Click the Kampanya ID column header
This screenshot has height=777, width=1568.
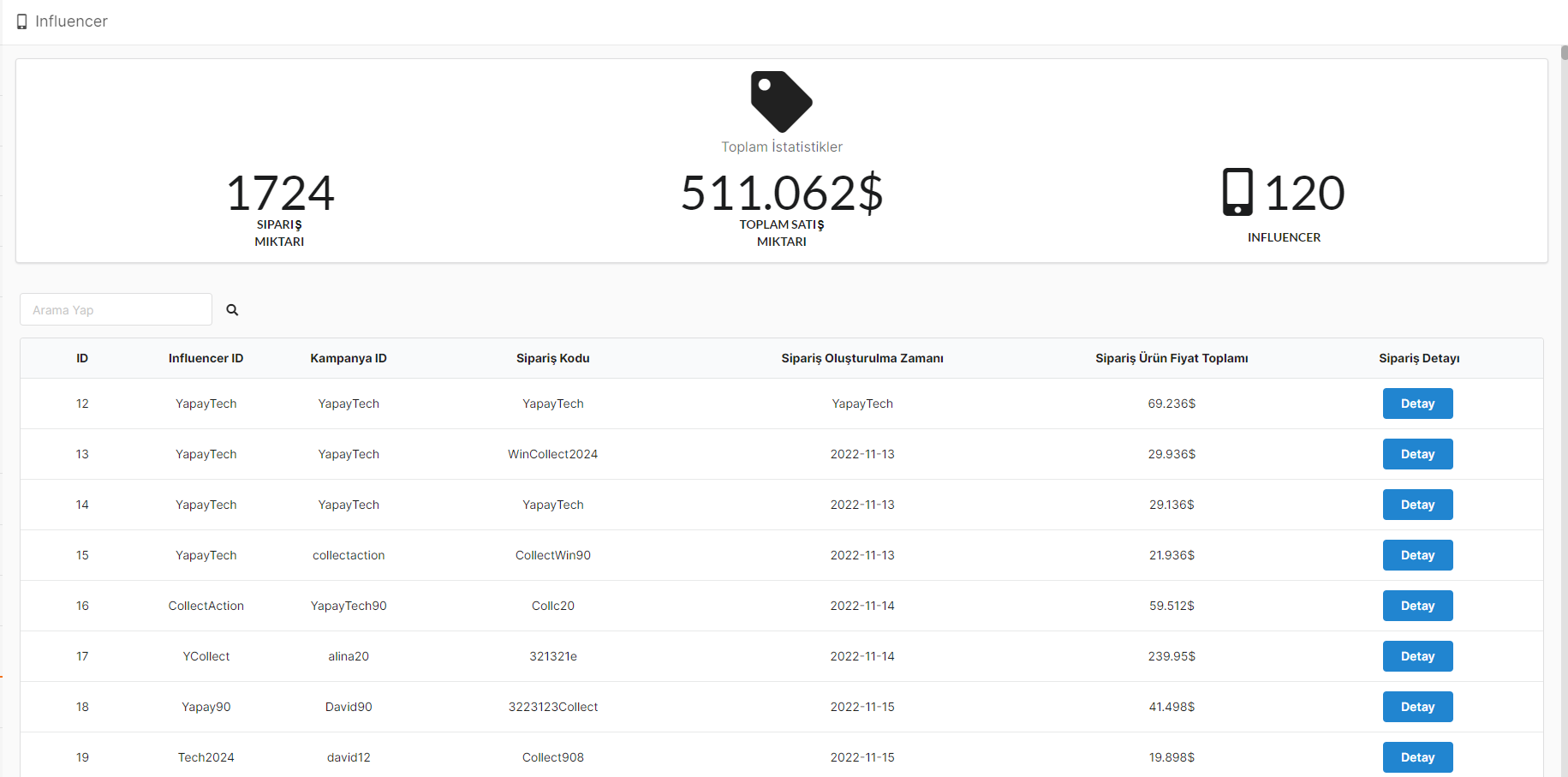point(349,358)
